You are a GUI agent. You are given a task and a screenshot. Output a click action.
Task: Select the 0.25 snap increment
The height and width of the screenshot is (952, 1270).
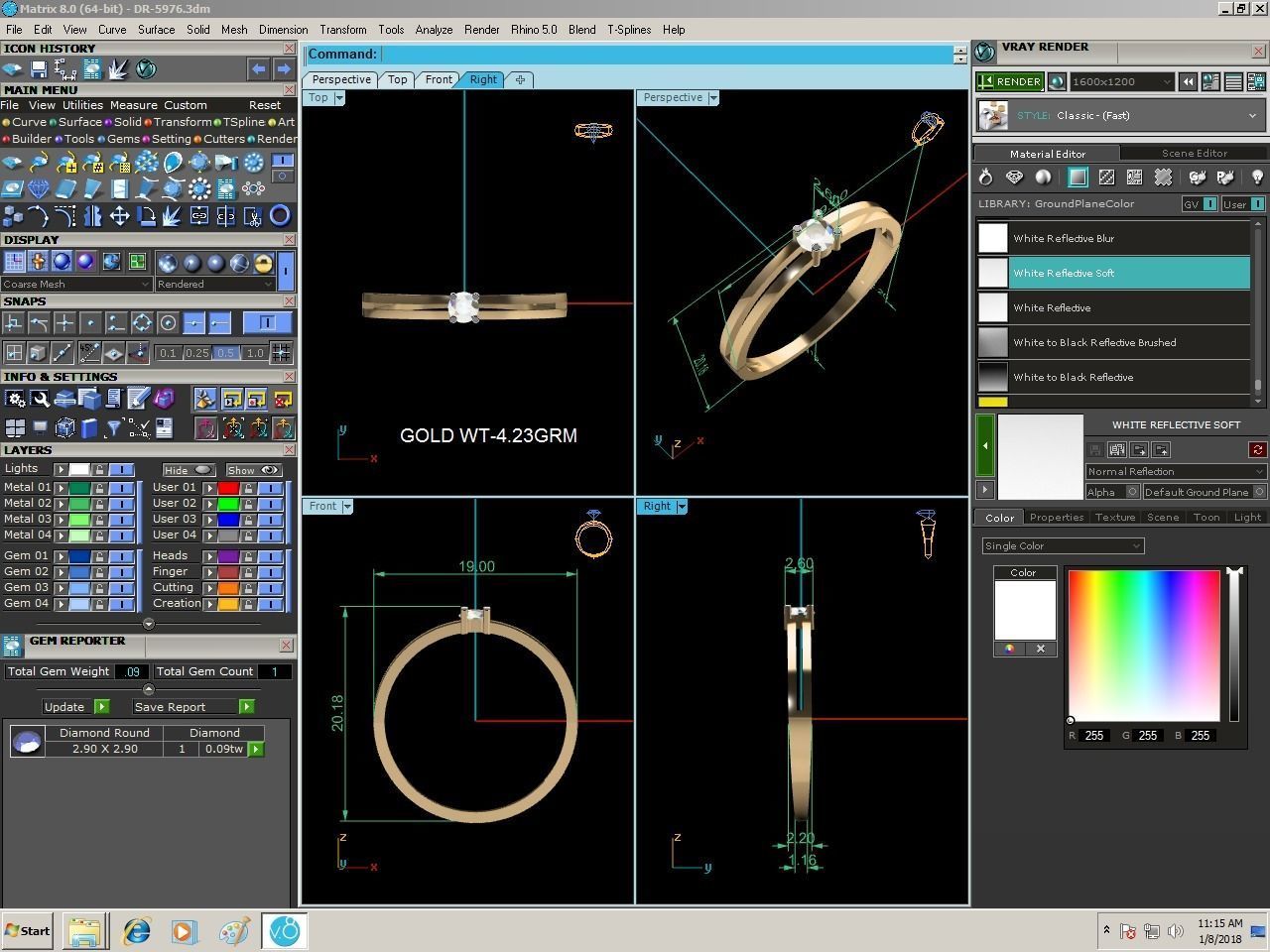point(196,353)
